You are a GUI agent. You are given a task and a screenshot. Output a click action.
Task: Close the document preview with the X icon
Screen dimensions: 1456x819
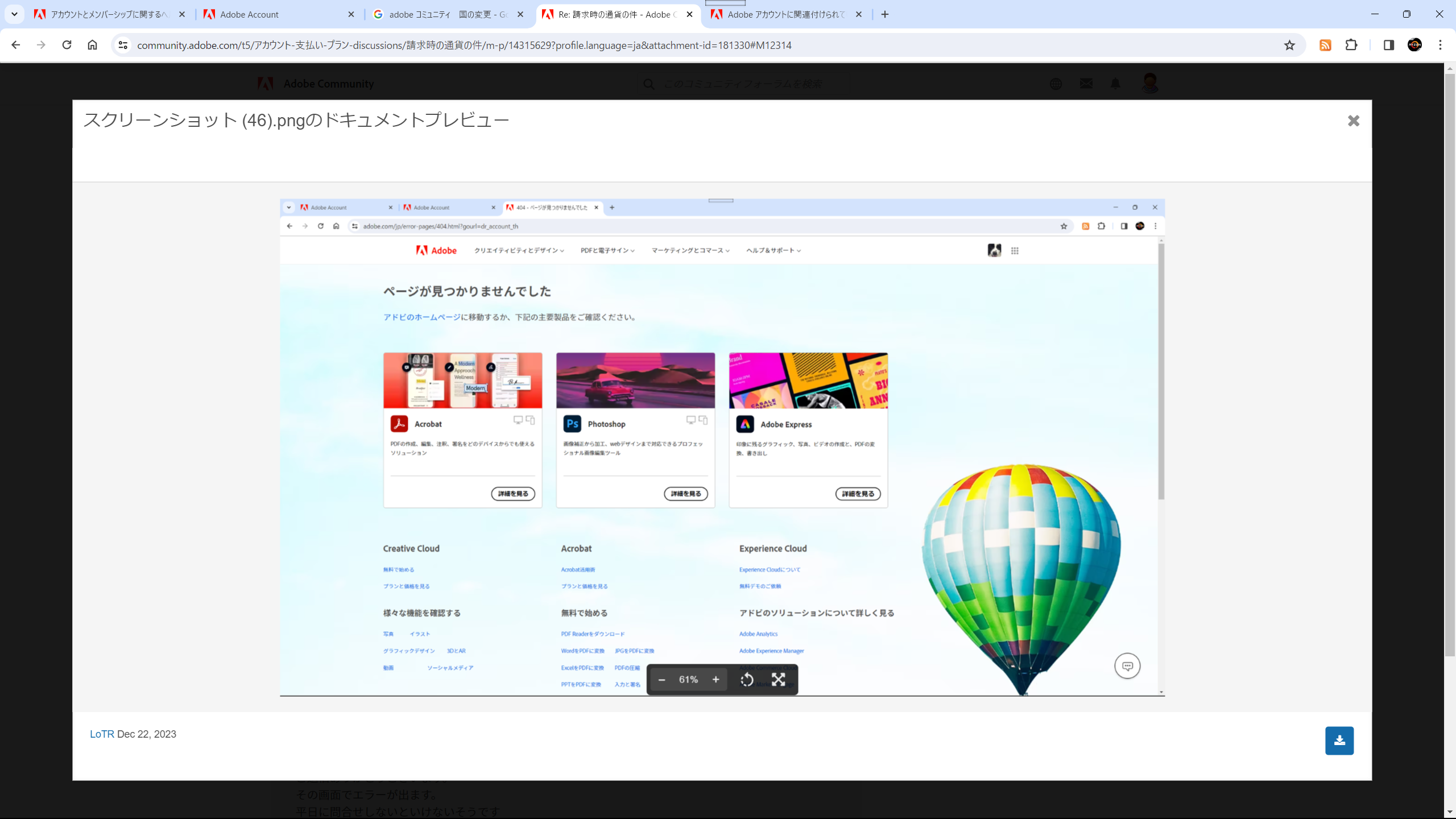1353,121
